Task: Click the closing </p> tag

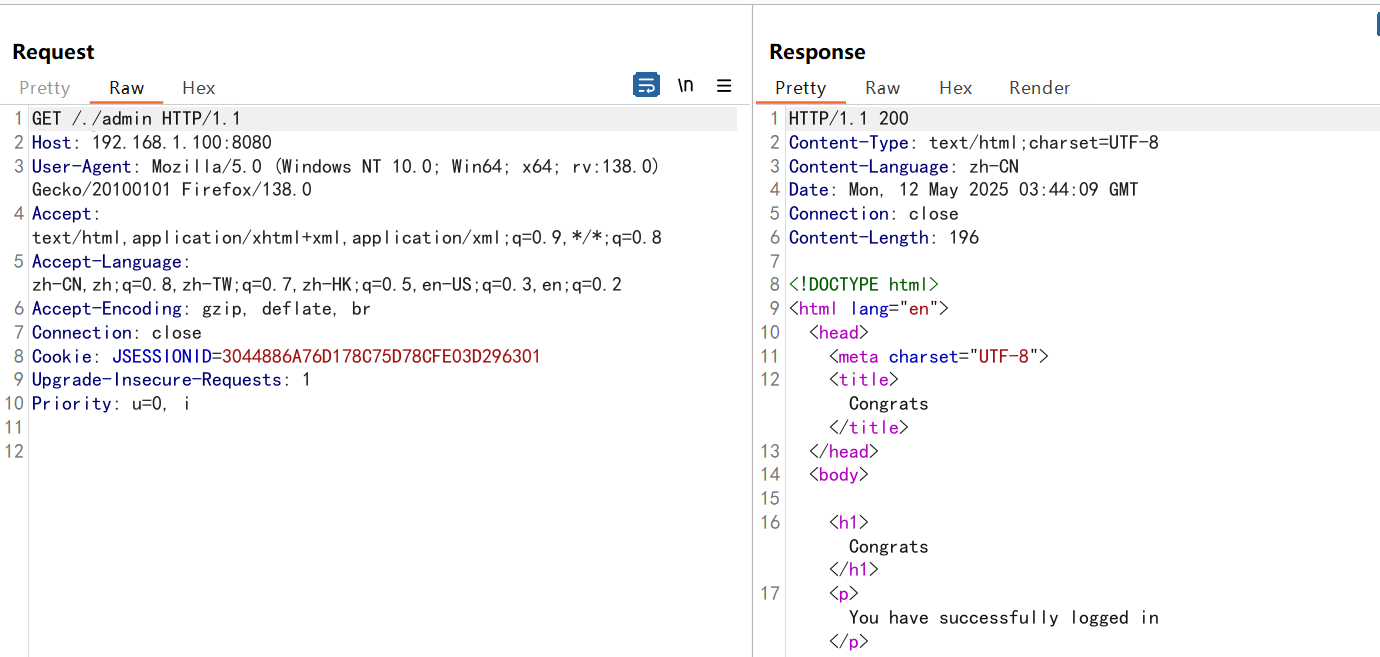Action: tap(849, 642)
